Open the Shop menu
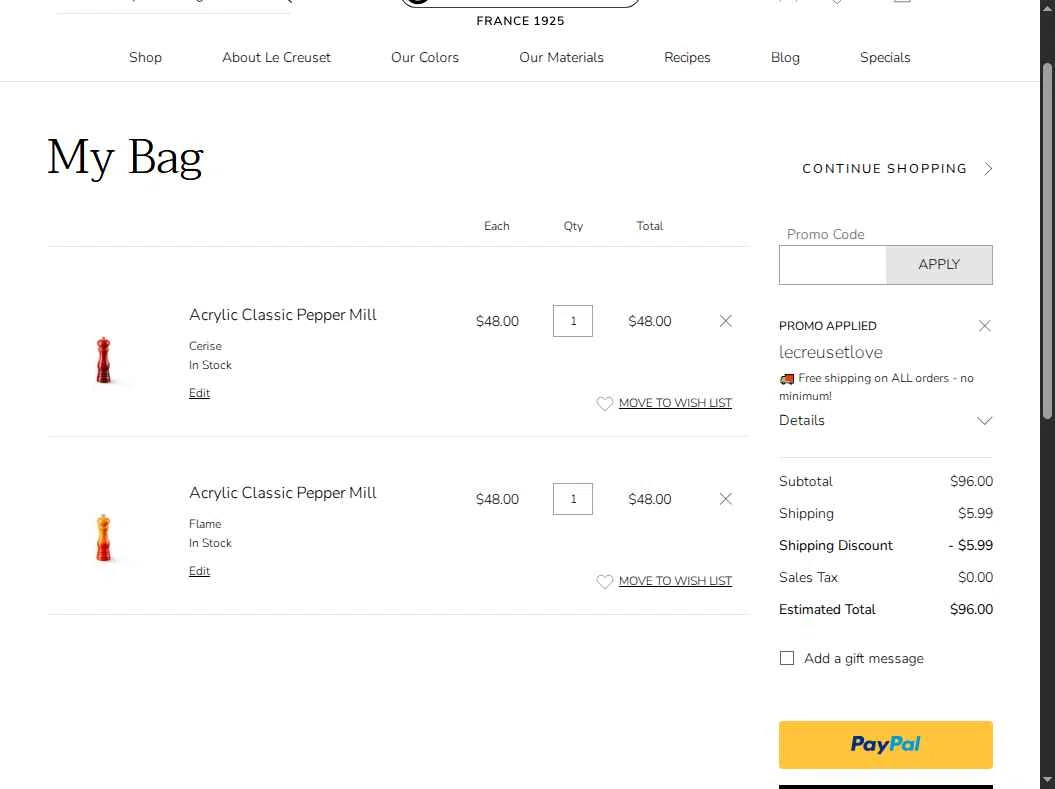The image size is (1055, 789). pos(145,57)
